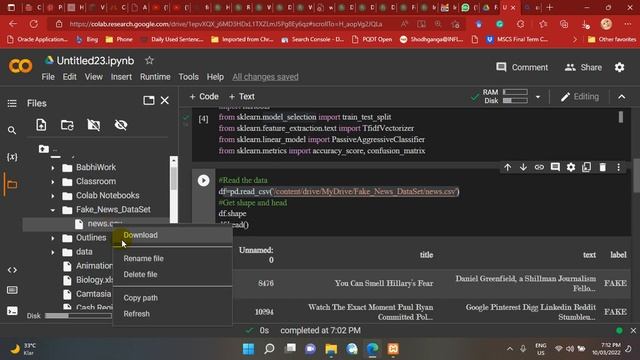Open Windows Start button on taskbar
Screen dimensions: 640x360
[x=249, y=349]
